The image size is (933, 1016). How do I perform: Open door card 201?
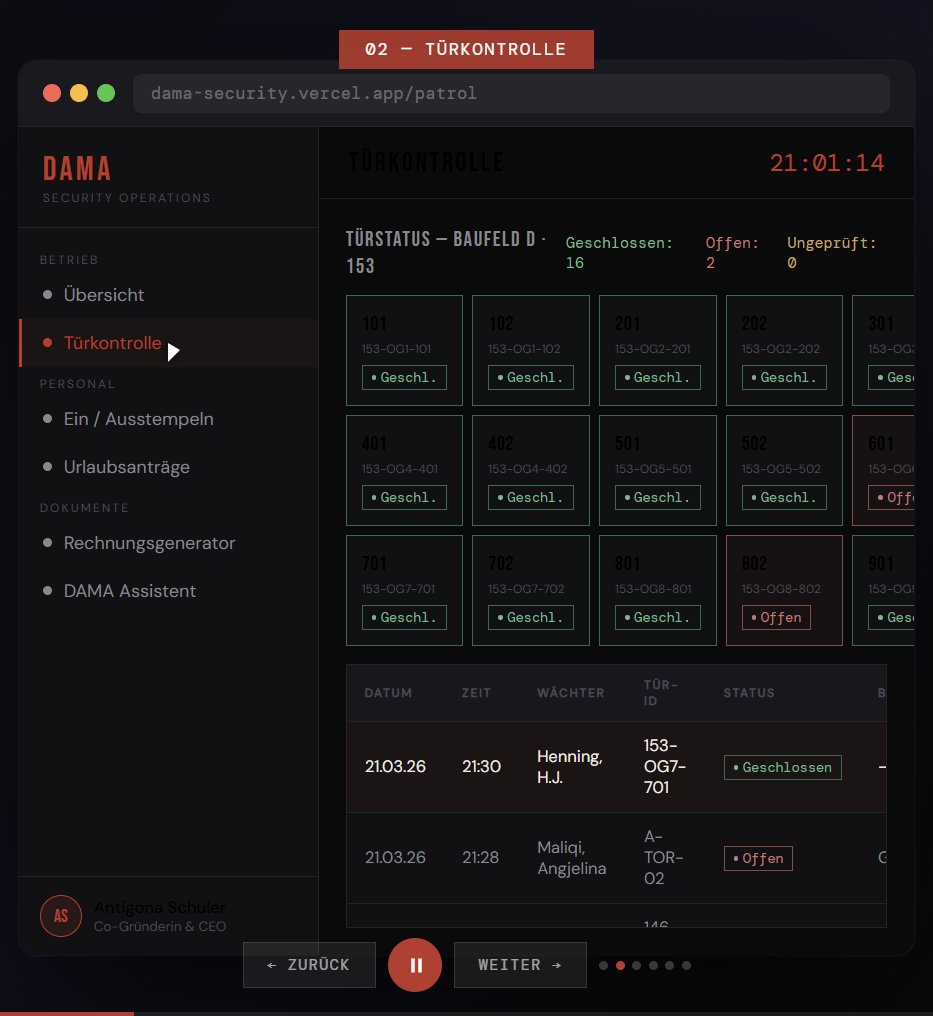pos(658,351)
